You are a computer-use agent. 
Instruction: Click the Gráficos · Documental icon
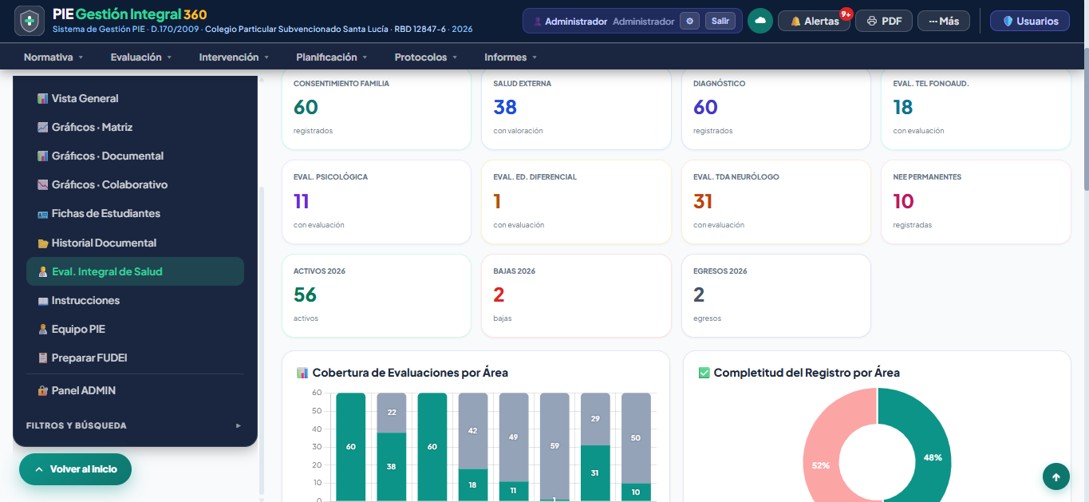tap(43, 156)
